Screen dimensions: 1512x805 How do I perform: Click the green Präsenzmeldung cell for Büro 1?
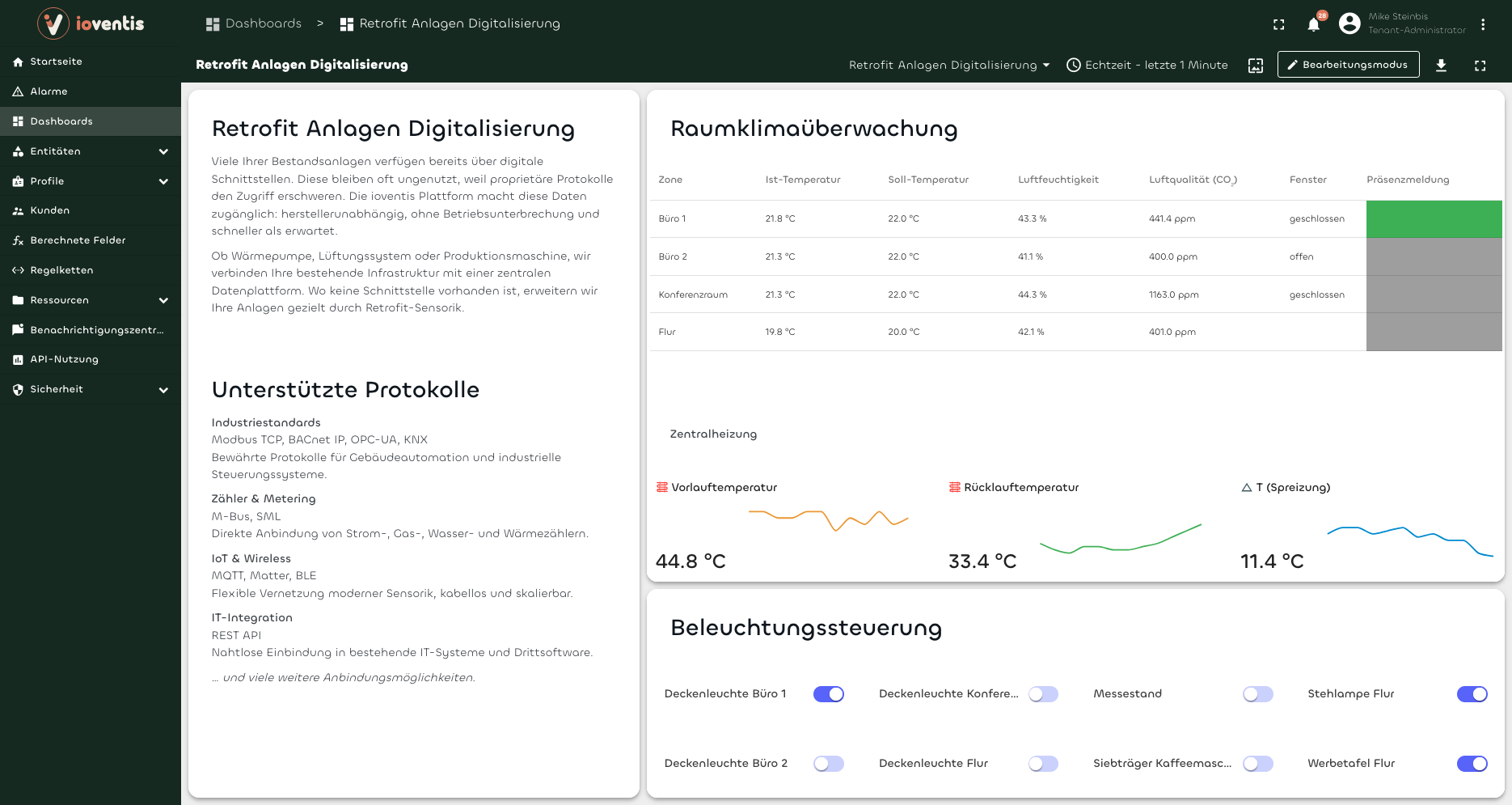(1434, 218)
